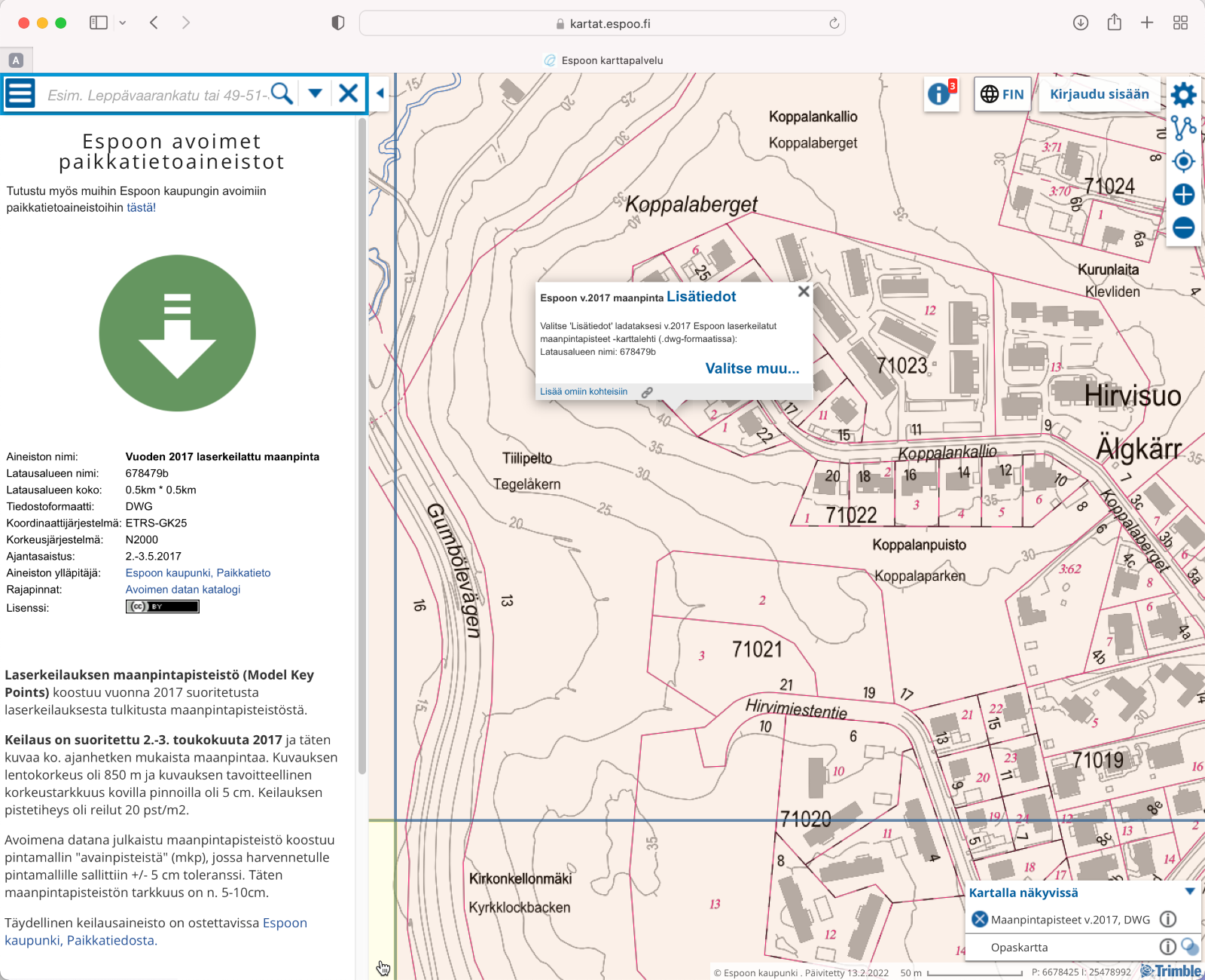
Task: Show info for Opaskartta layer
Action: (x=1168, y=947)
